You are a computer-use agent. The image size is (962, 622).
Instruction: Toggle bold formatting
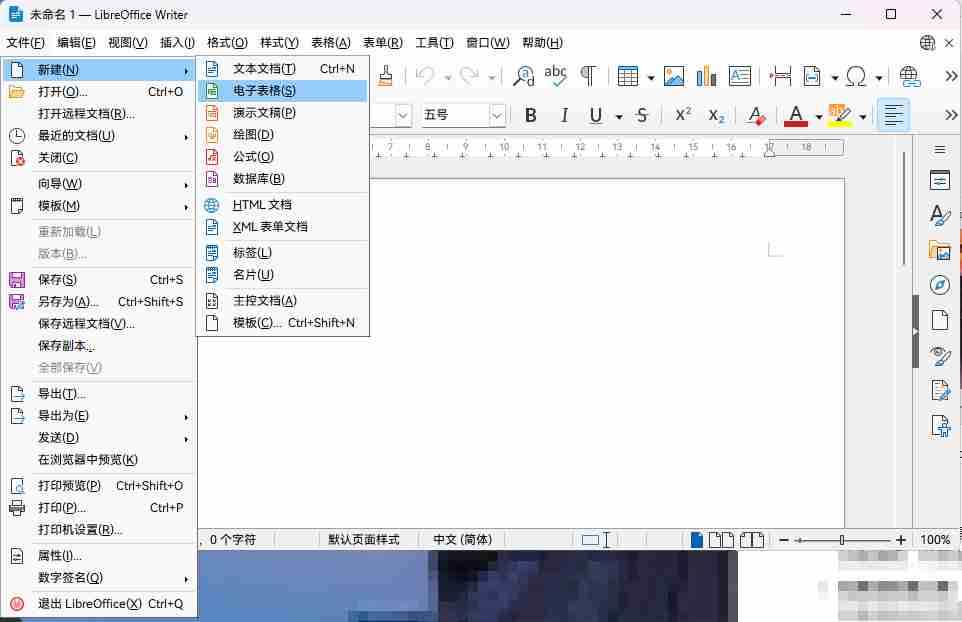pos(531,115)
